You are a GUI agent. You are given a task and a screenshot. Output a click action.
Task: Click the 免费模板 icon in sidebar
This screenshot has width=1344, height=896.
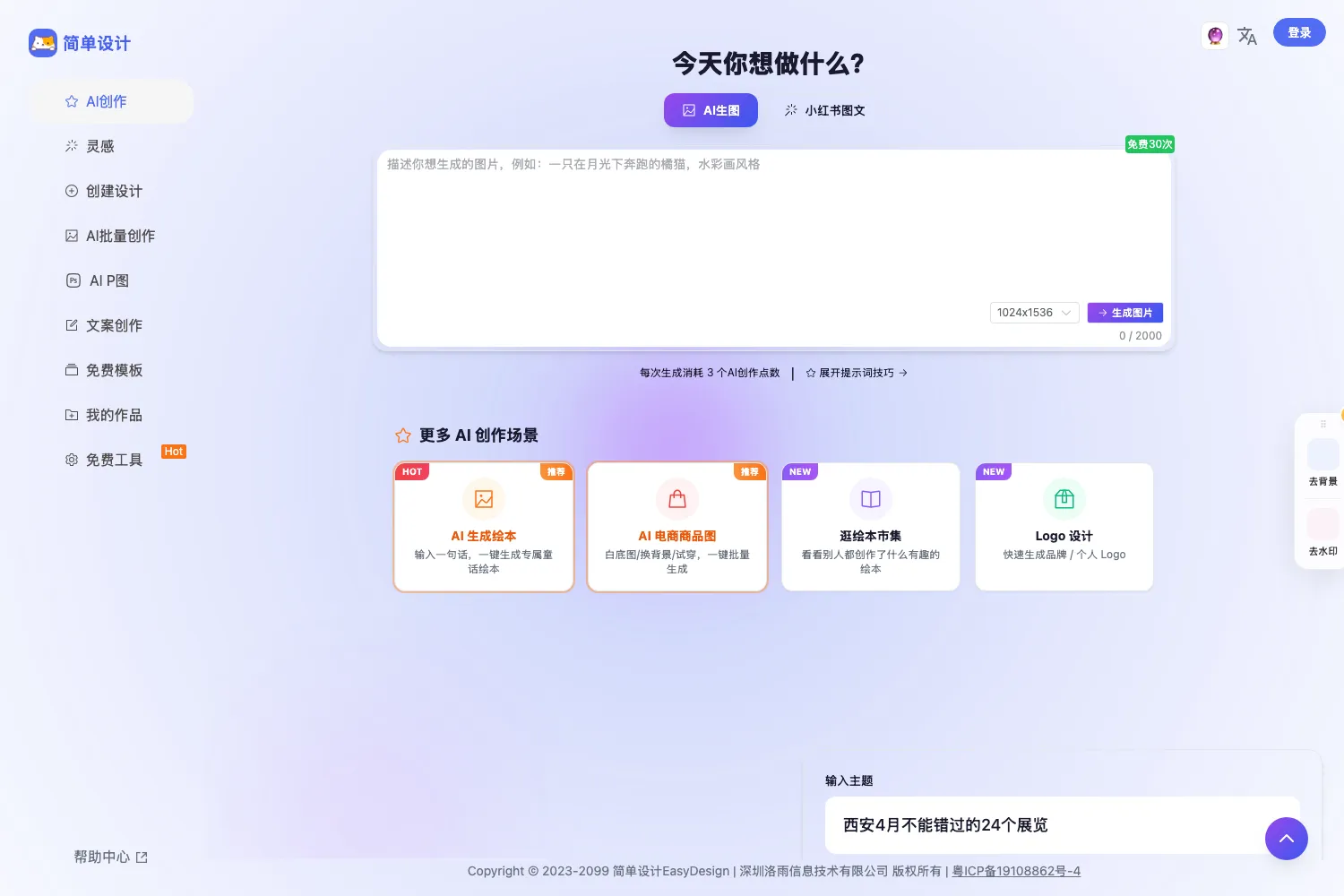(x=72, y=370)
